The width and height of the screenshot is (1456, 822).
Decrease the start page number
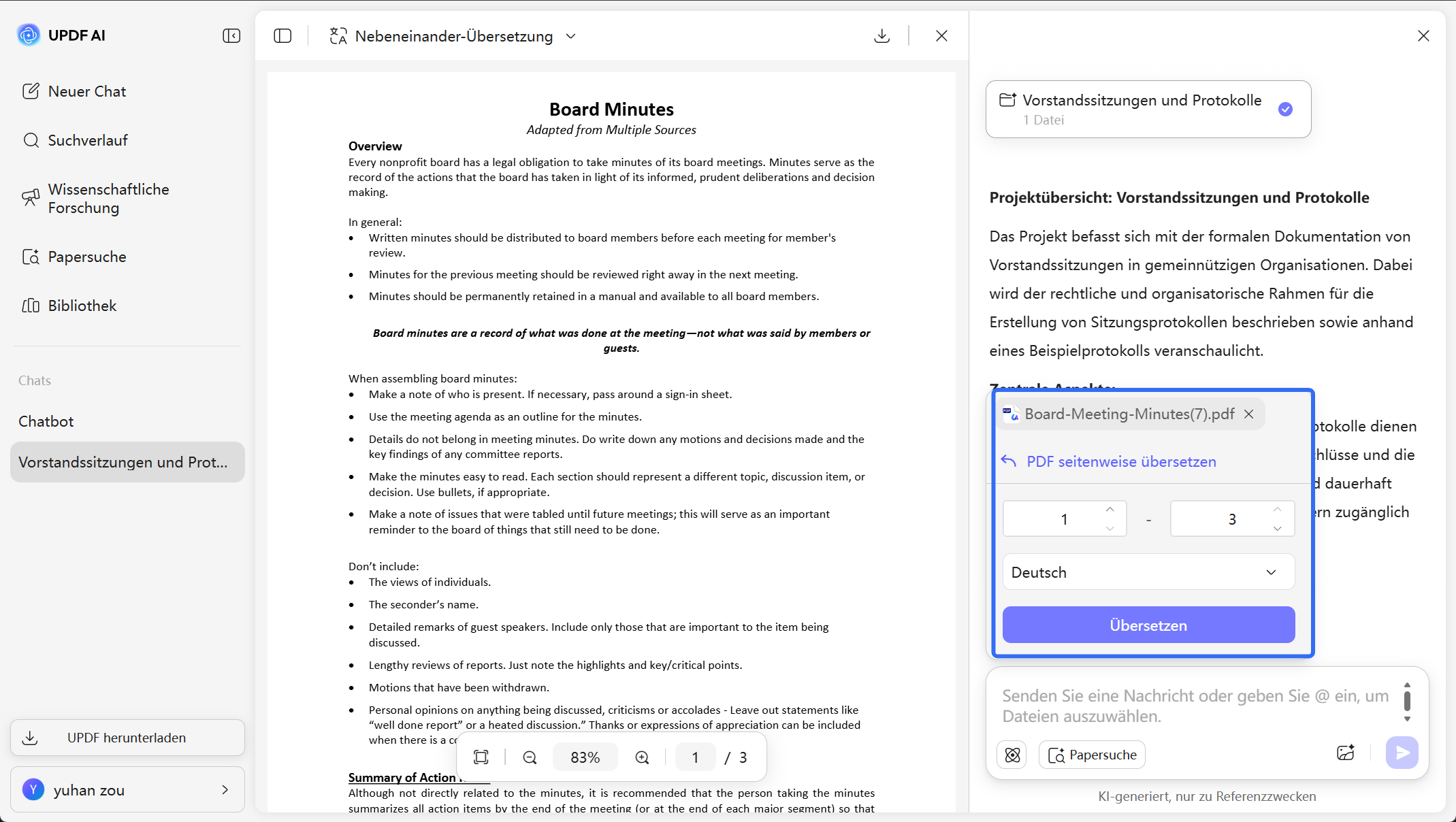pos(1110,529)
